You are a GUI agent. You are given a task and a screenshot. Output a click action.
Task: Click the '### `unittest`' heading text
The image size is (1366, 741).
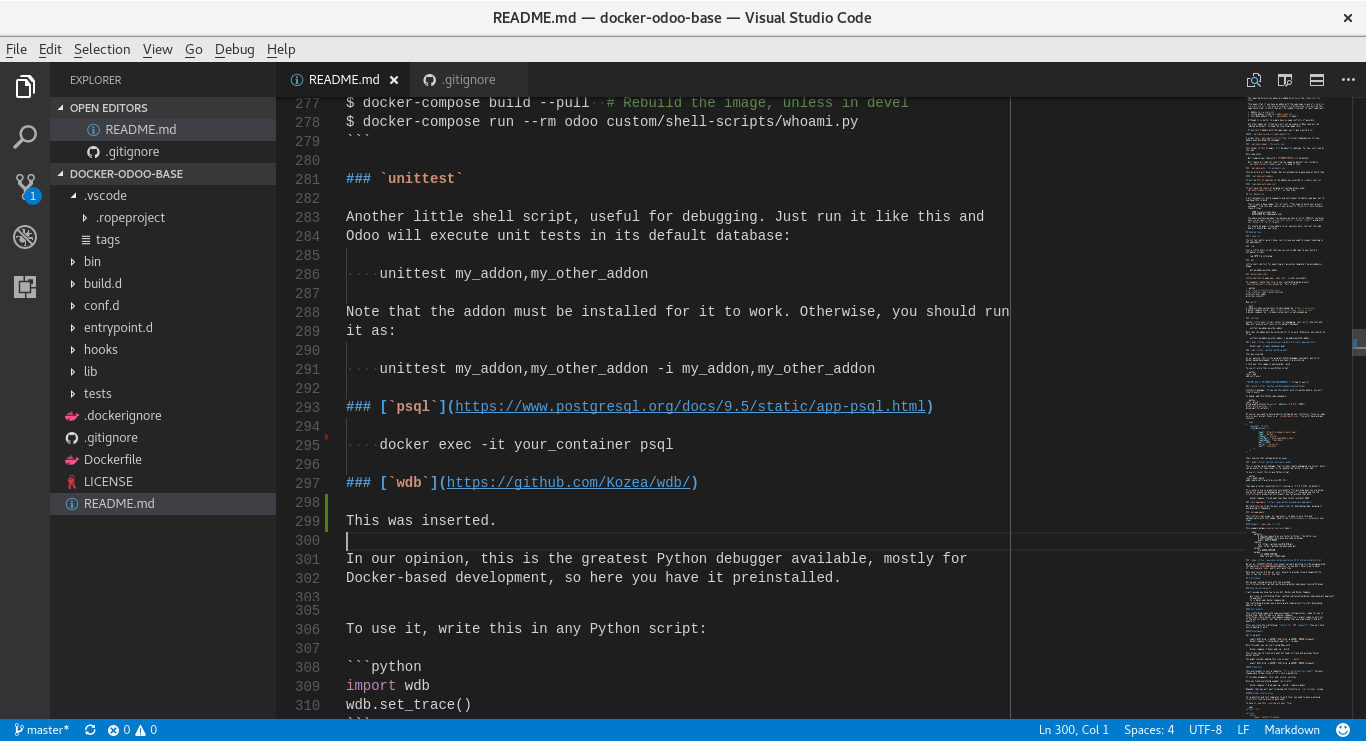click(405, 179)
